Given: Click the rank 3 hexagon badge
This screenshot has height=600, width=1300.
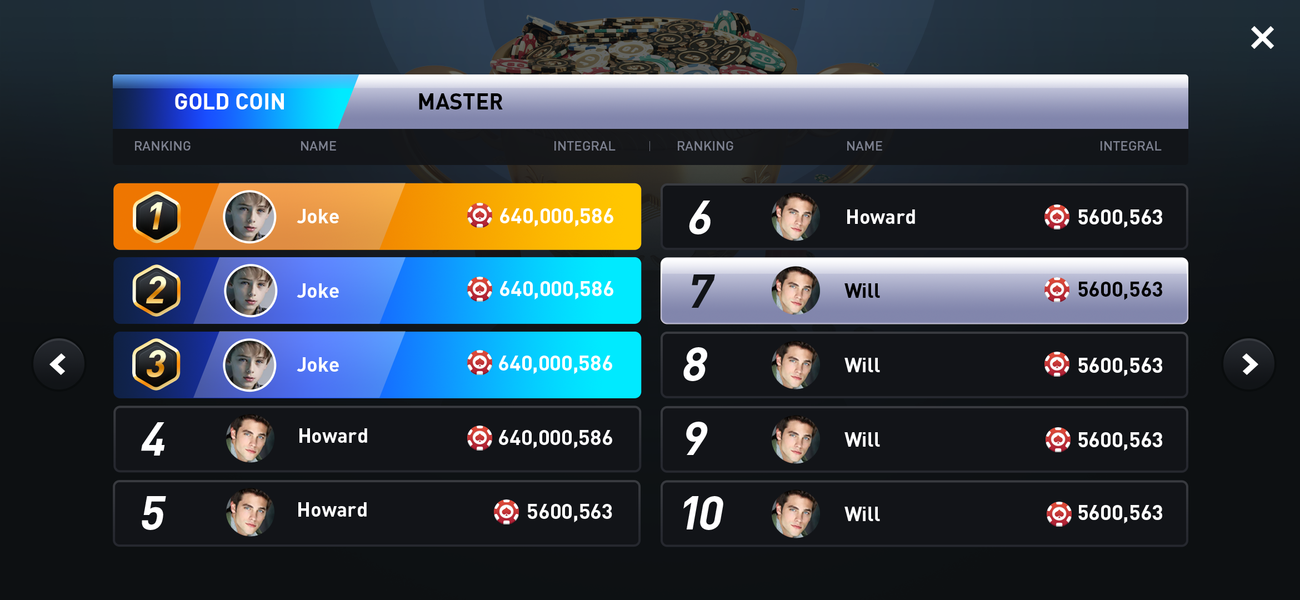Looking at the screenshot, I should 157,365.
